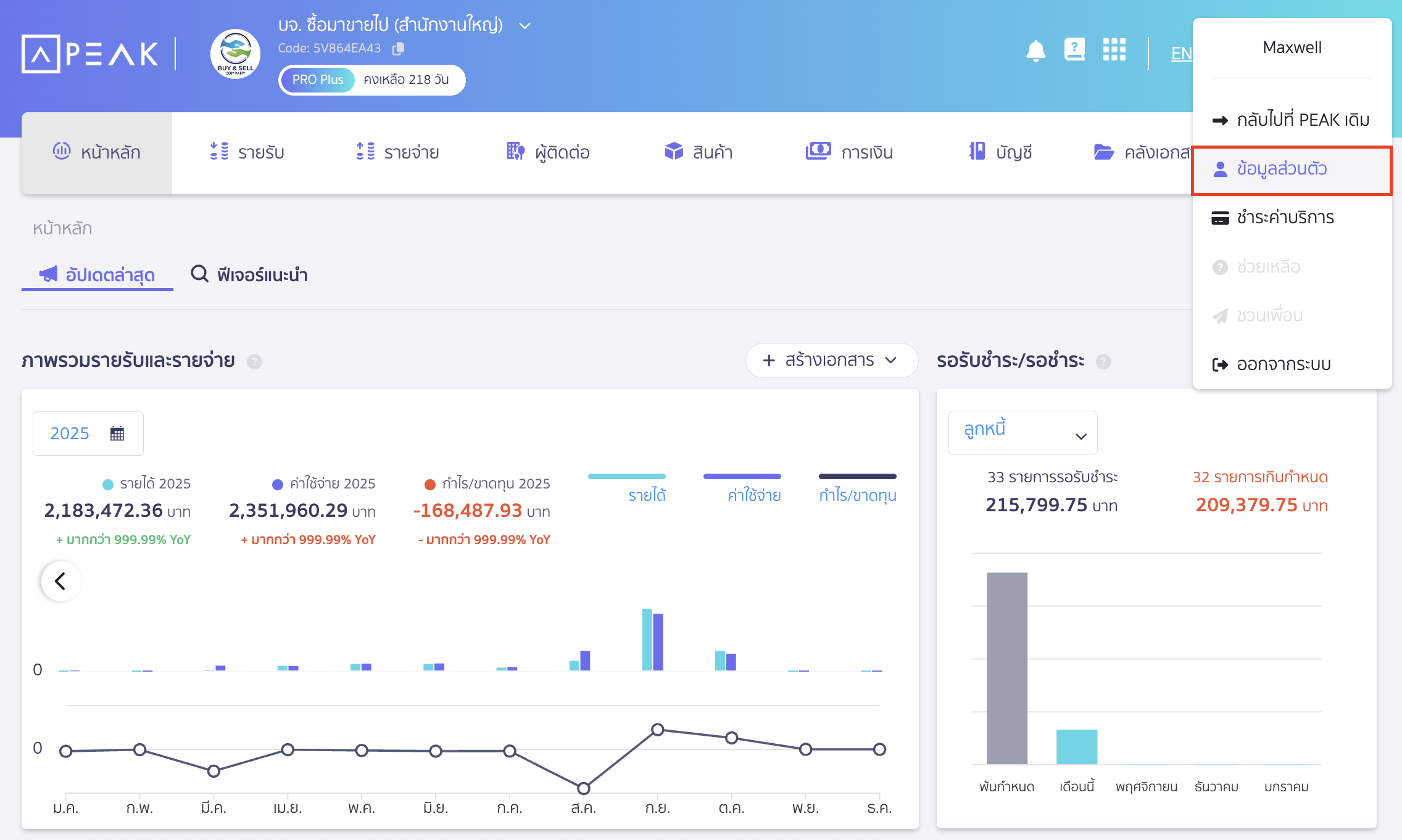Click help icon beside ภาพรวมรายรับและรายจ่าย
Viewport: 1402px width, 840px height.
click(254, 361)
